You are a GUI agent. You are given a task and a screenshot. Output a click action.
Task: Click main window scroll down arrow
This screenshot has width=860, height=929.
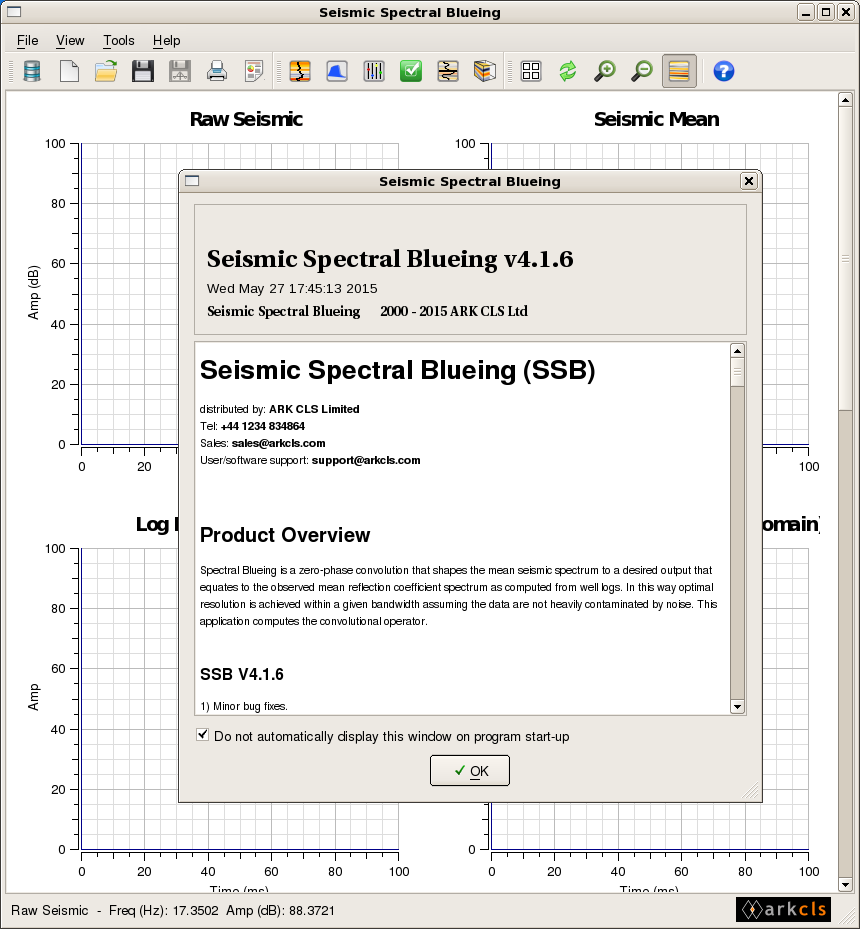[845, 885]
